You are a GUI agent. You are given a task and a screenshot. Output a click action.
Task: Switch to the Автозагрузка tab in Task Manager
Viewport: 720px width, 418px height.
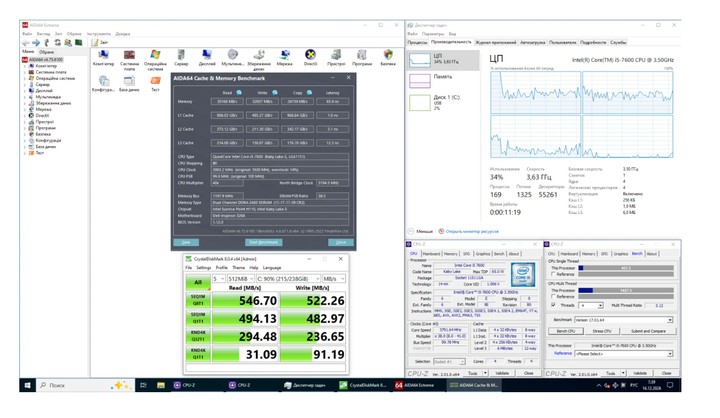[533, 42]
